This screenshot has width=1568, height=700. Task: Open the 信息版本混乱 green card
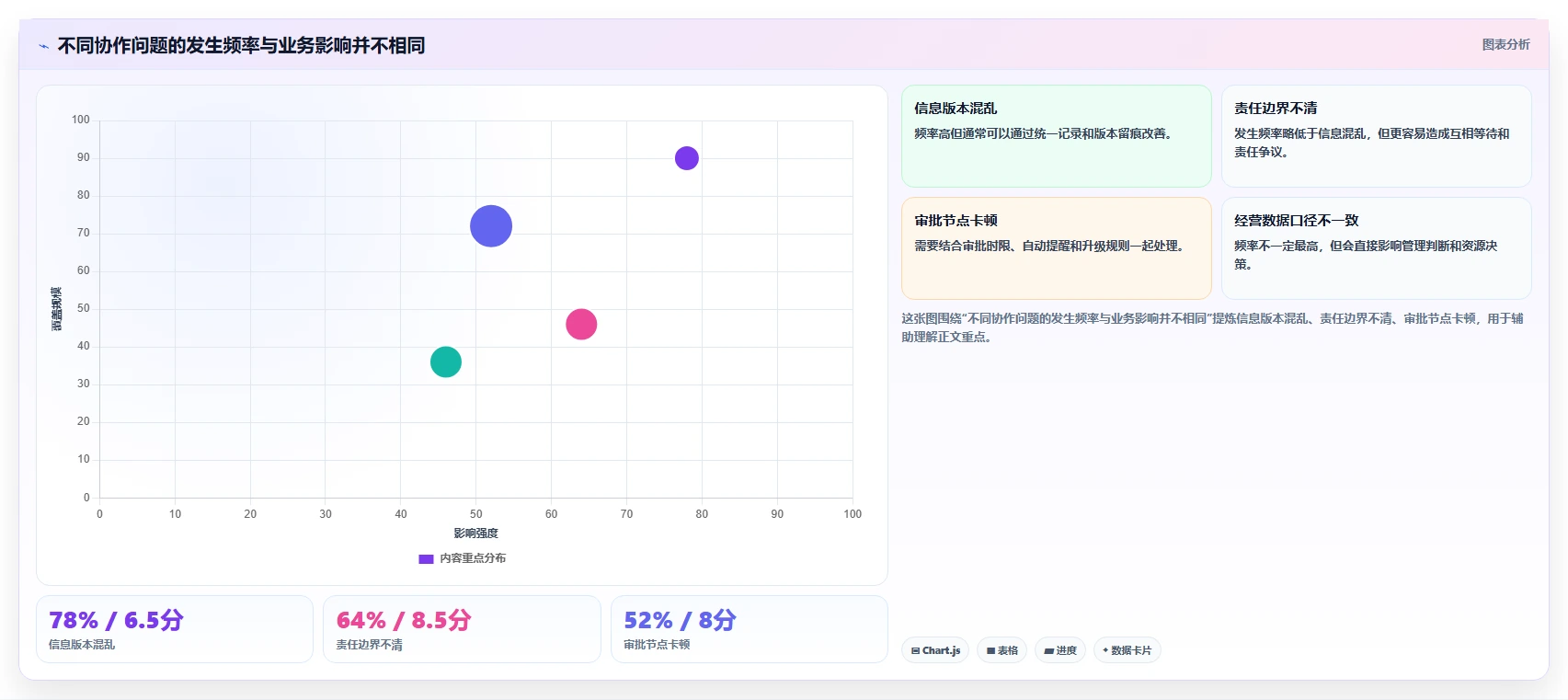point(1057,136)
